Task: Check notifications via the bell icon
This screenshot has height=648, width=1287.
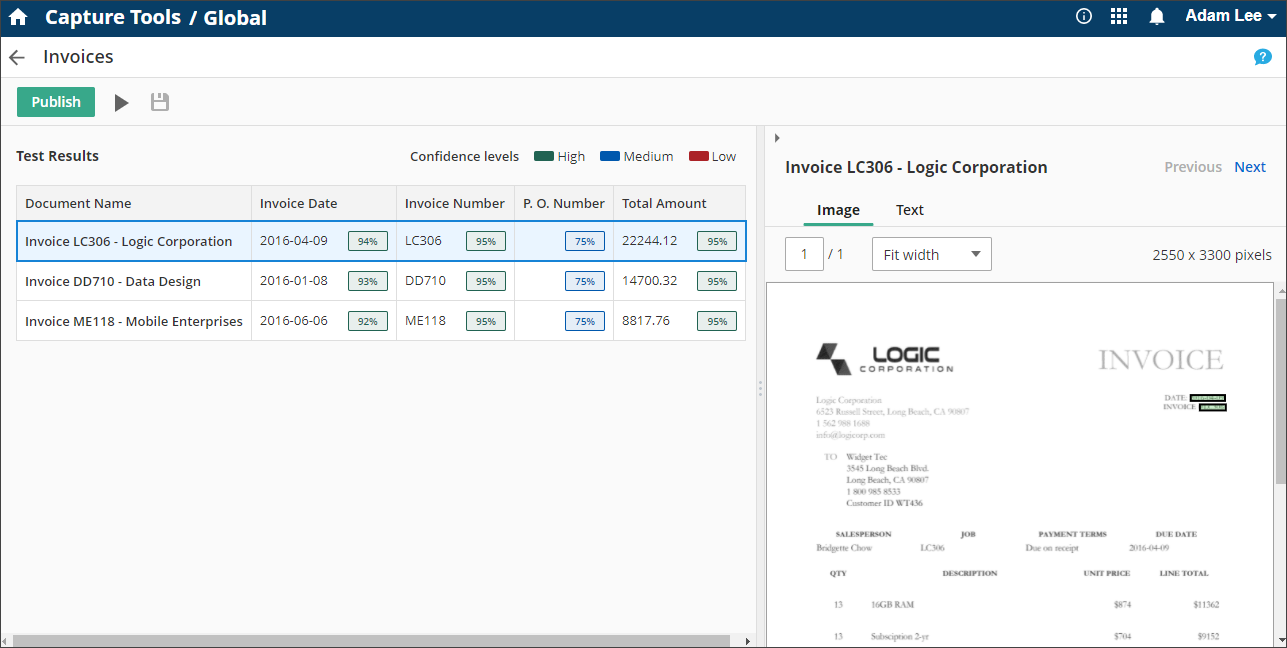Action: pyautogui.click(x=1156, y=16)
